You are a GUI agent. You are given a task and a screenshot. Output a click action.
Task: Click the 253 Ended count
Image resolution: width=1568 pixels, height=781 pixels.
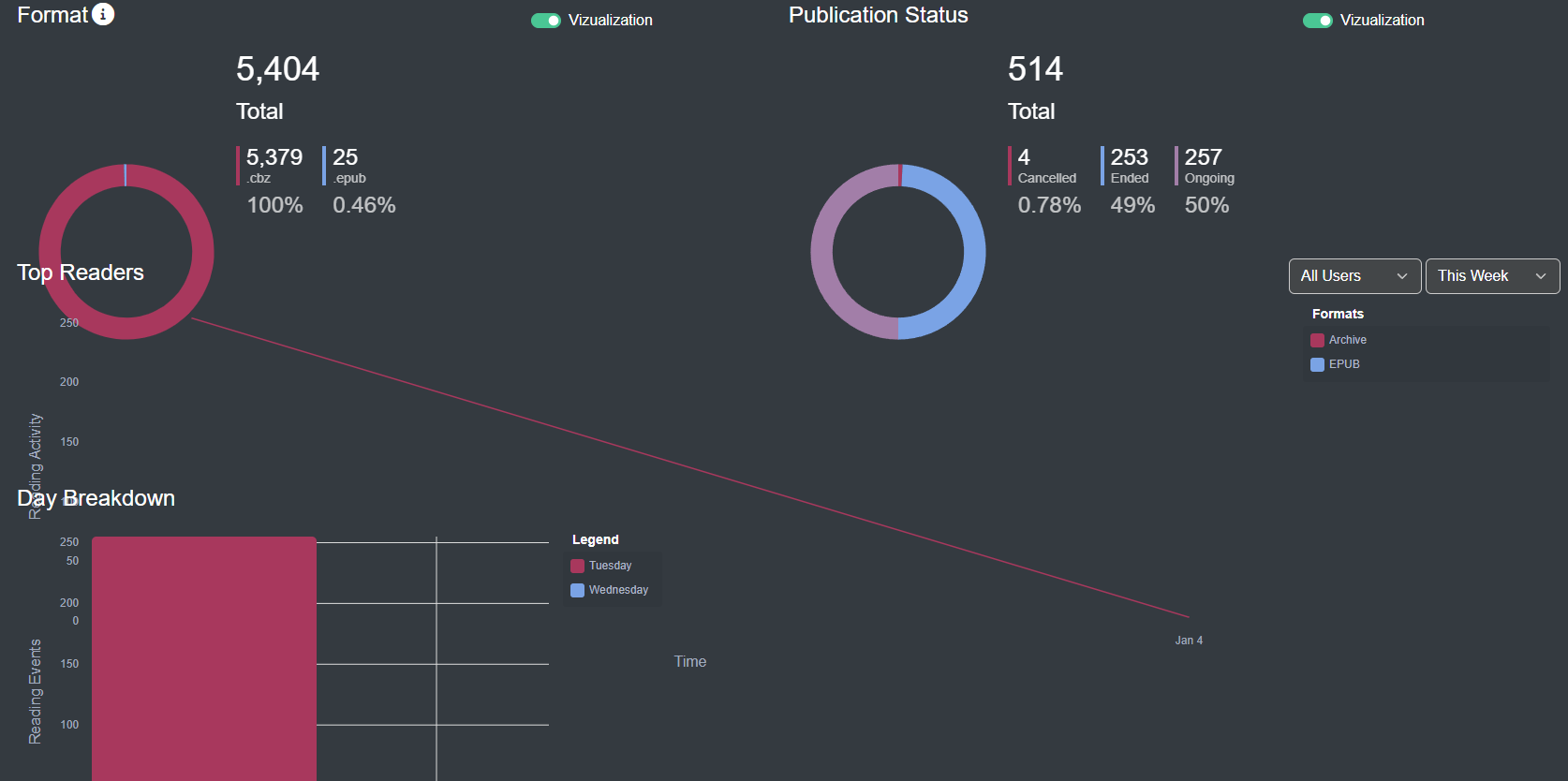pyautogui.click(x=1130, y=157)
